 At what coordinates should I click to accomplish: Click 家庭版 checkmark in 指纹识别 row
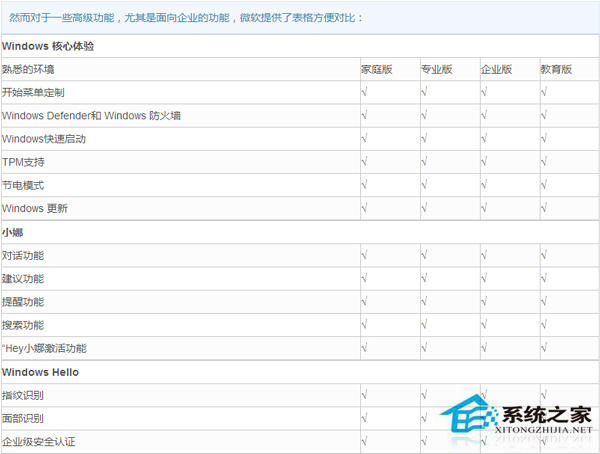tap(364, 395)
